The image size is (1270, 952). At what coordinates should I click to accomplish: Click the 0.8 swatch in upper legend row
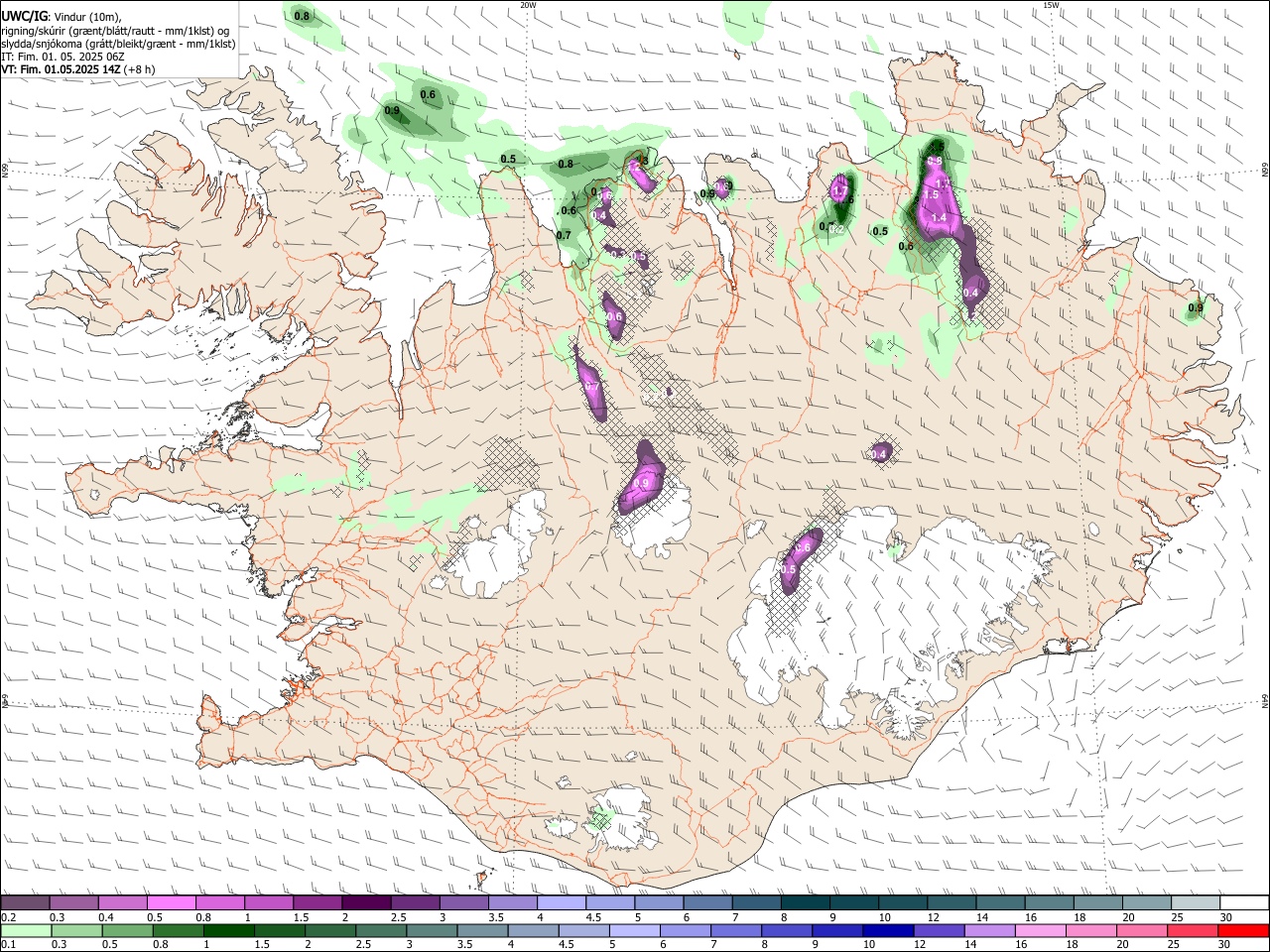pyautogui.click(x=220, y=902)
